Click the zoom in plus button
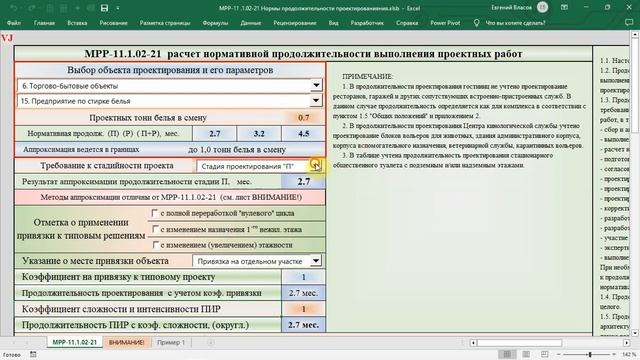The height and width of the screenshot is (360, 640). 613,354
